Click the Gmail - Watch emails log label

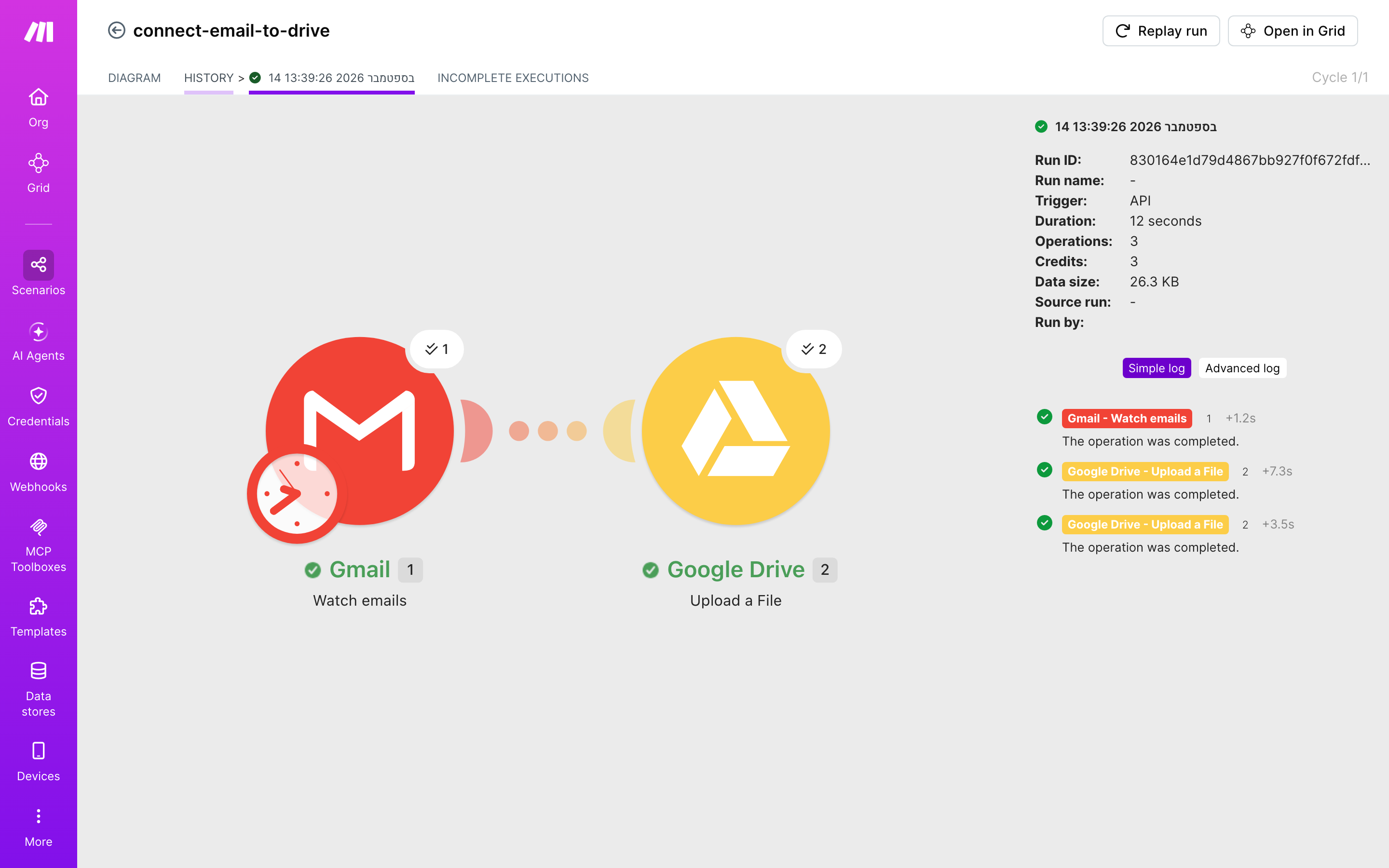tap(1127, 419)
